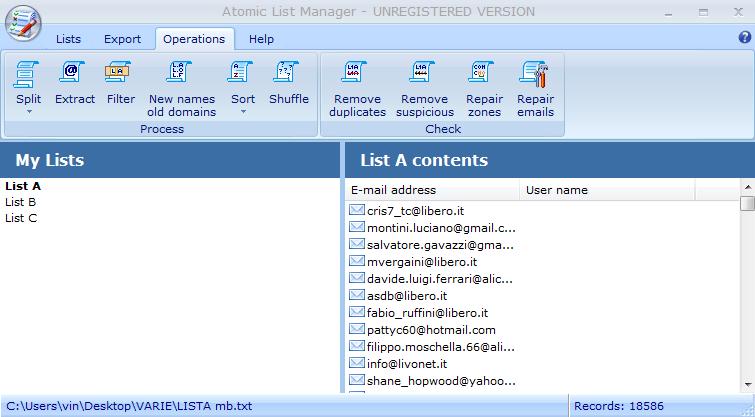Select New names old domains tool
The image size is (755, 417).
182,90
